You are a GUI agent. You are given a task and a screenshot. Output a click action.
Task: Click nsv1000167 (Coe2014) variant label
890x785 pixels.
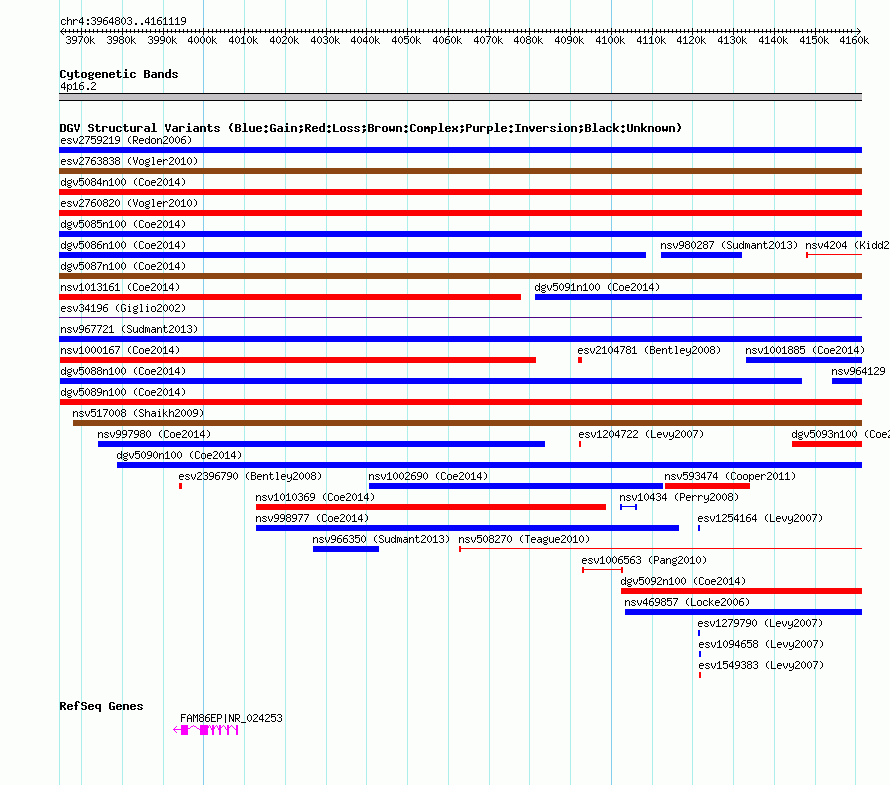click(x=120, y=350)
